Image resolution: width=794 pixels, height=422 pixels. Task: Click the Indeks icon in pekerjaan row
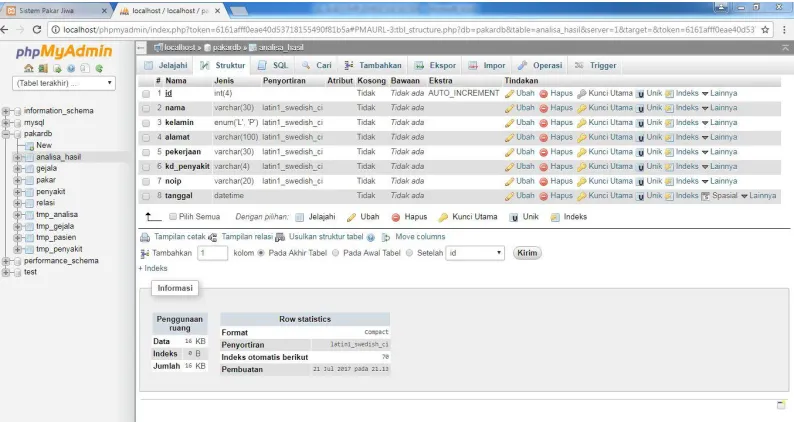coord(669,152)
